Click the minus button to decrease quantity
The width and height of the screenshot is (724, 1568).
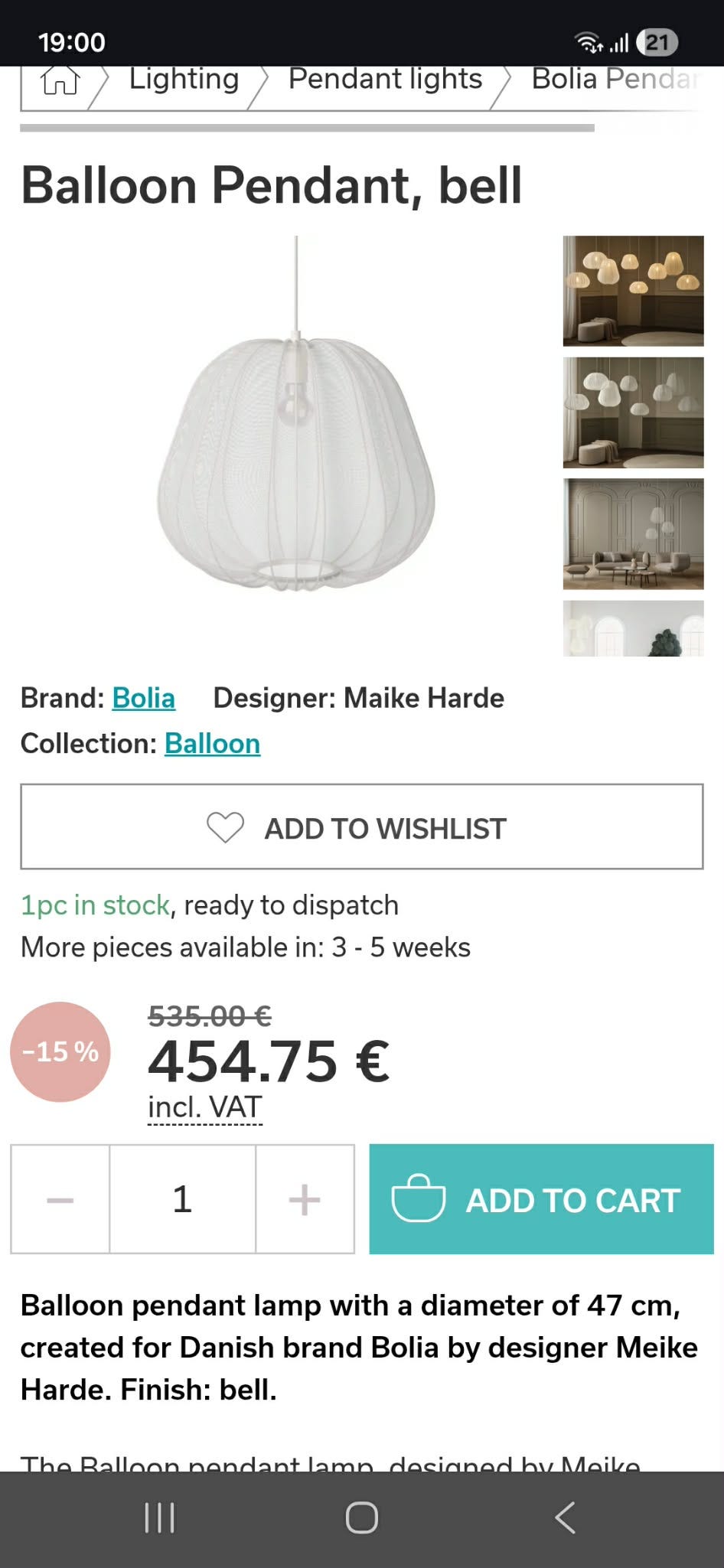60,1200
